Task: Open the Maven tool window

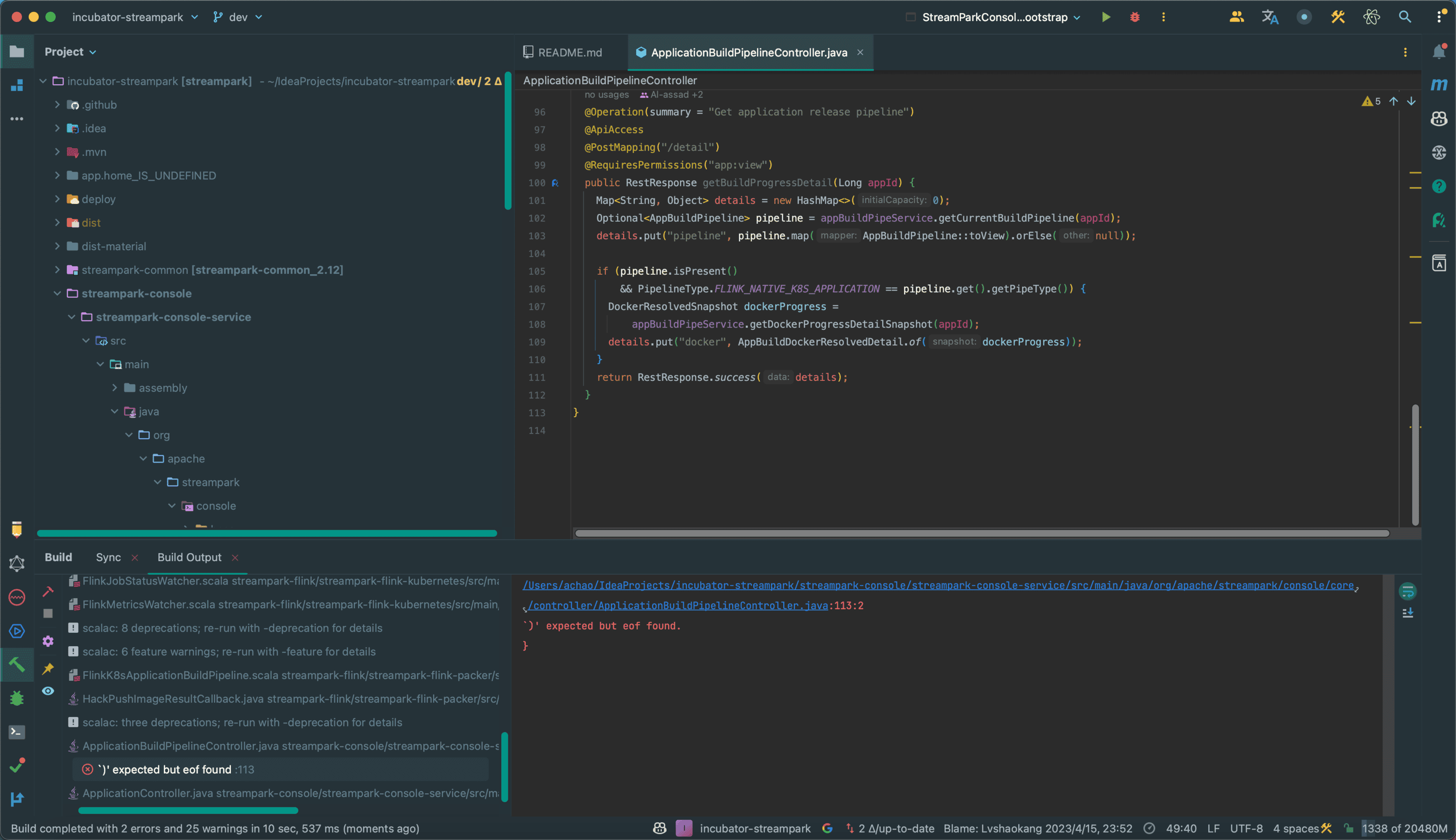Action: coord(1439,85)
